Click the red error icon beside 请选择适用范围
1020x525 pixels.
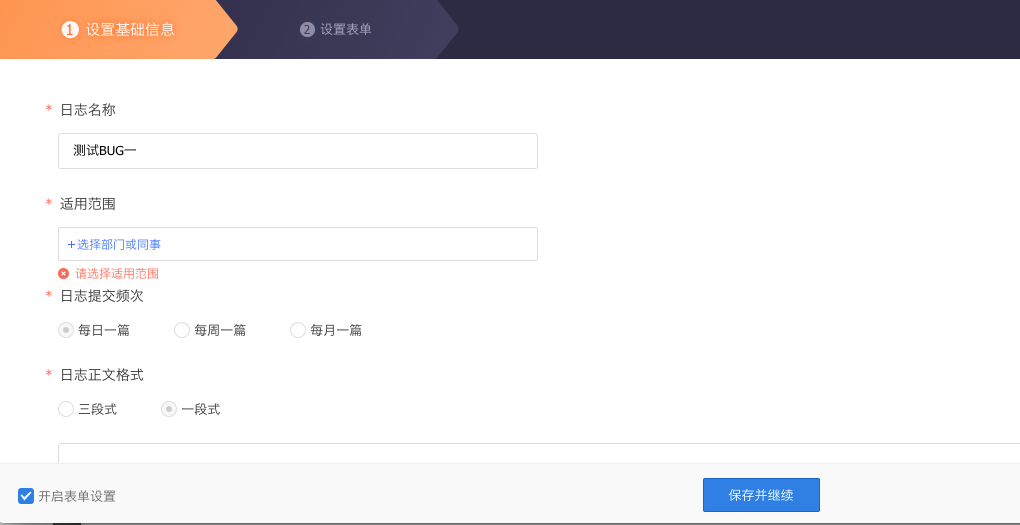click(x=64, y=273)
